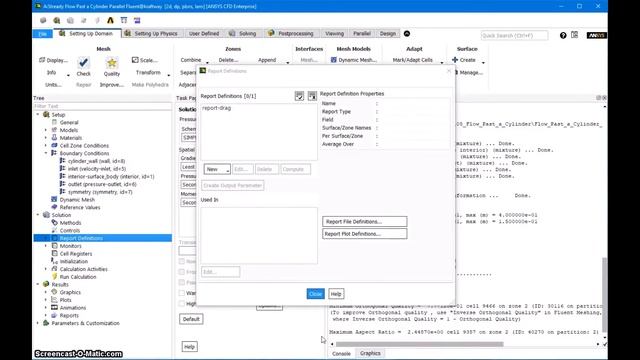Click the Check mesh checkmark icon
This screenshot has width=640, height=360.
[x=83, y=62]
